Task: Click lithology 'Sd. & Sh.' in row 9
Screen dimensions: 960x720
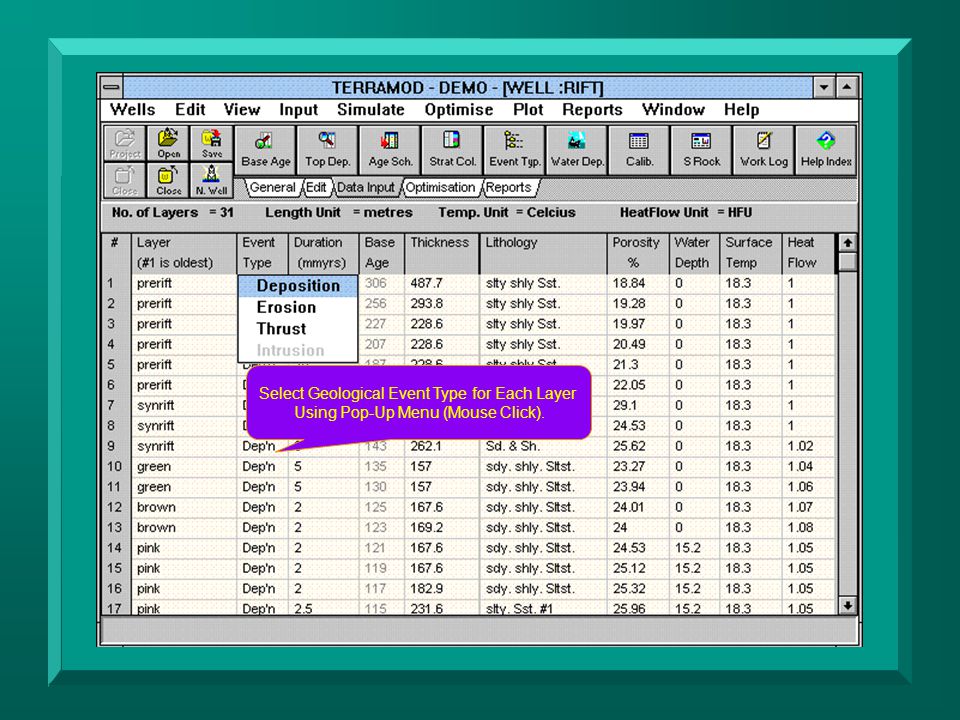Action: 513,446
